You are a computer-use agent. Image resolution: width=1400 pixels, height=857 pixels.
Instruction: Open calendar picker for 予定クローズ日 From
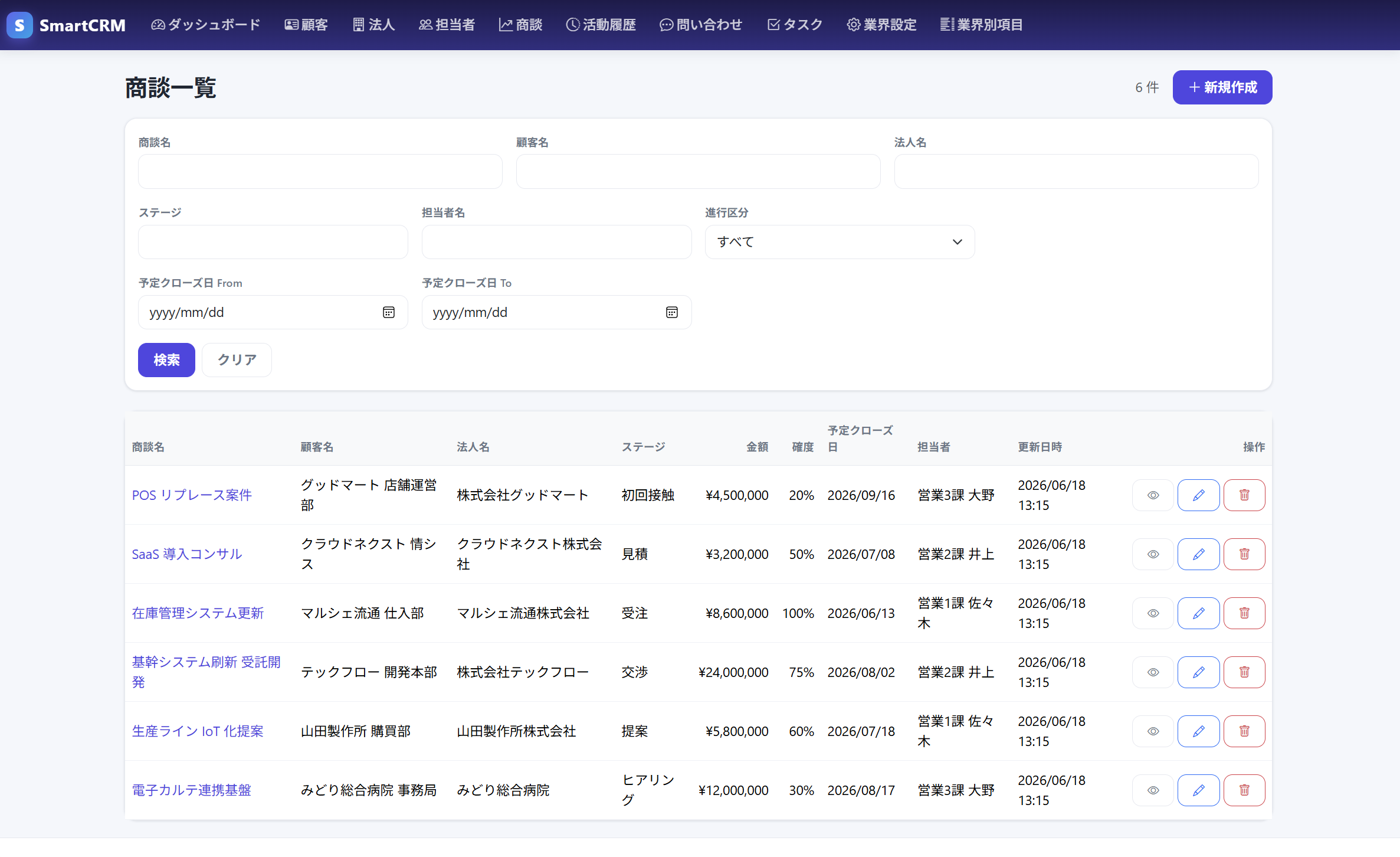(x=388, y=312)
